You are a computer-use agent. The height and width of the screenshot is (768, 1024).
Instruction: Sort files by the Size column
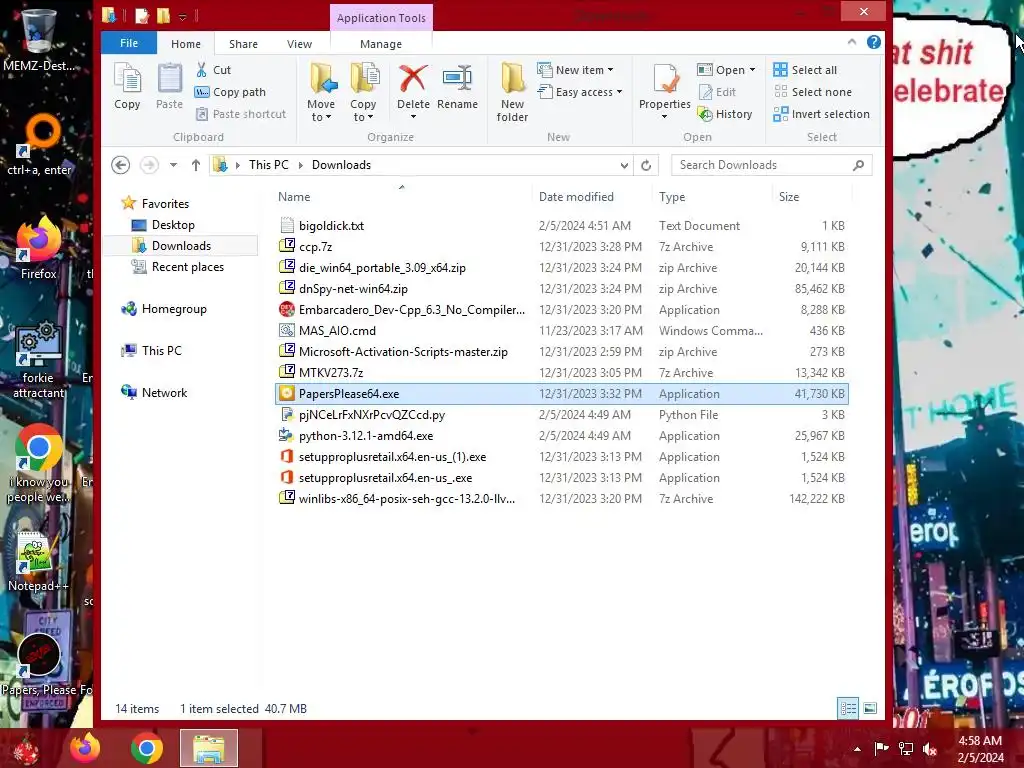pyautogui.click(x=812, y=197)
